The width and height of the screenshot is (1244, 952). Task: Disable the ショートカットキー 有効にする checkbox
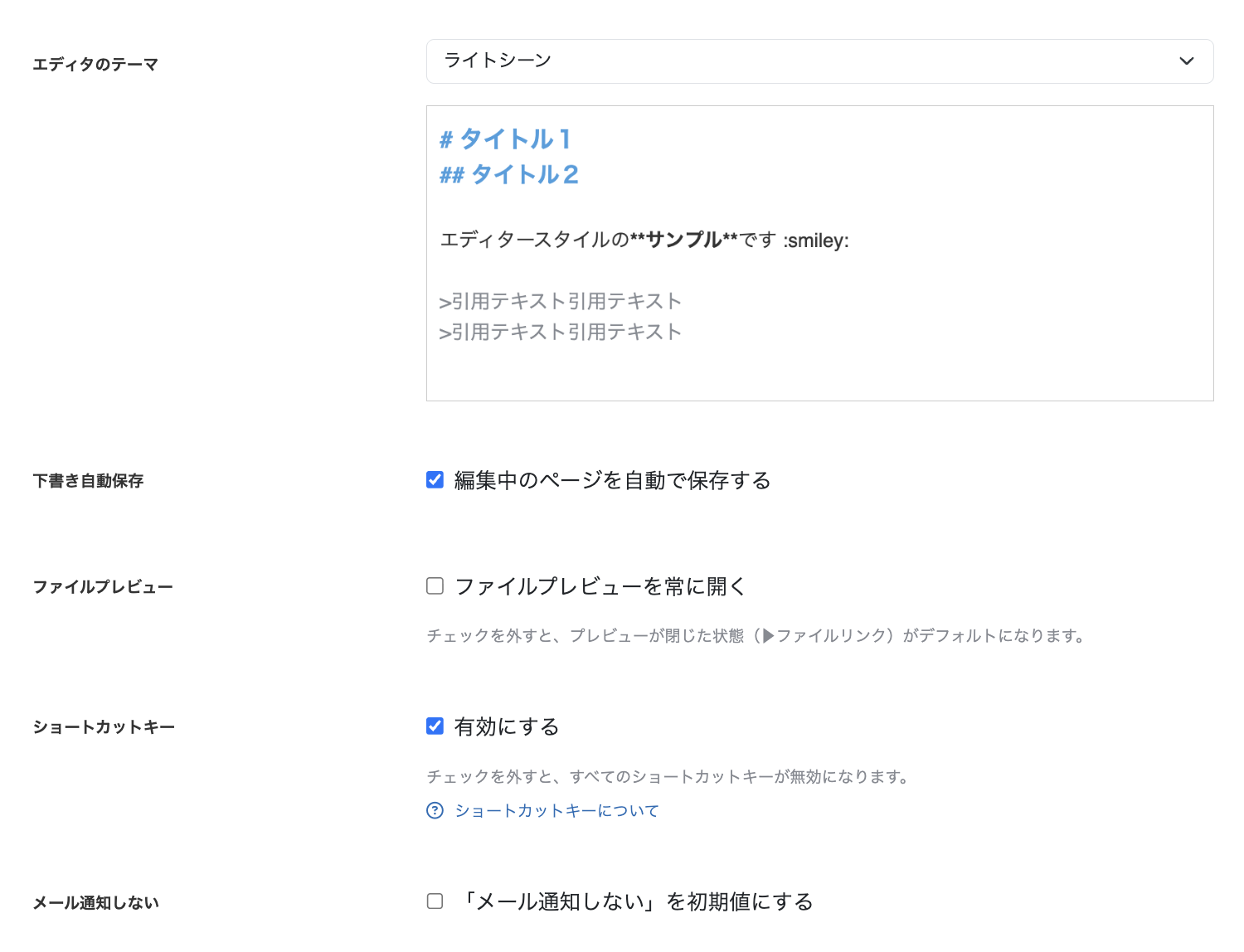[435, 726]
